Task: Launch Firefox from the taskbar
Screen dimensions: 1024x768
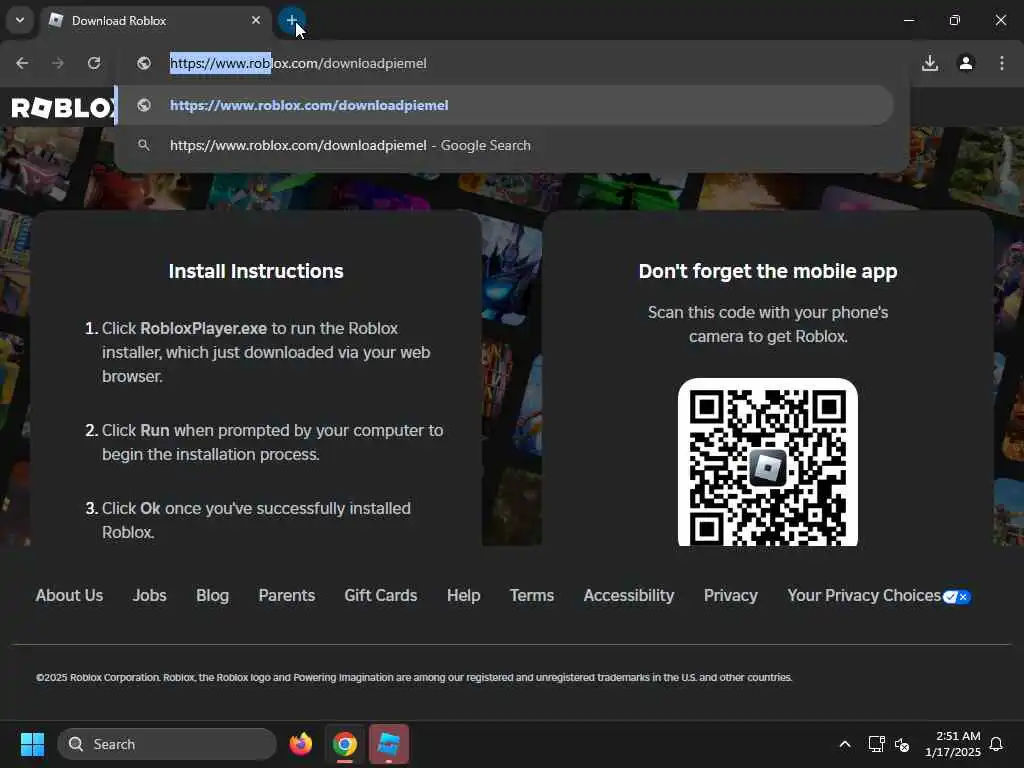Action: pos(300,744)
